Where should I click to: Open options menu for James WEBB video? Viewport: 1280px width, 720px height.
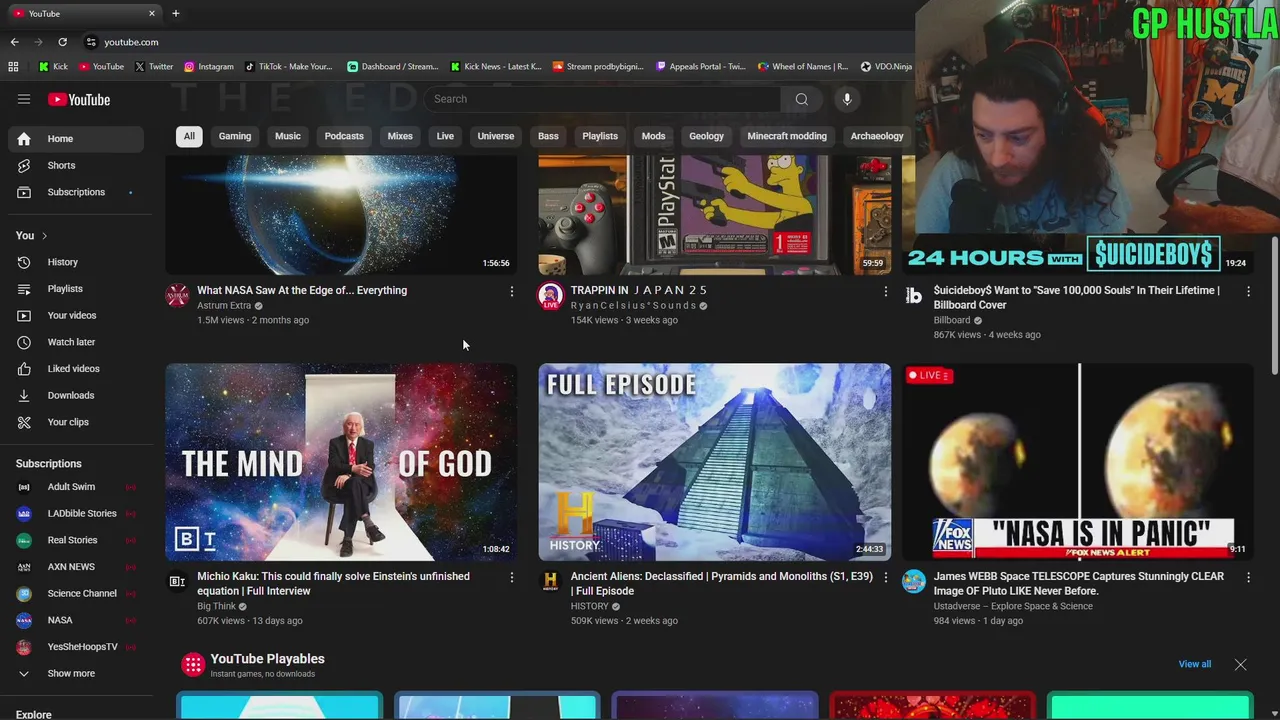1248,577
